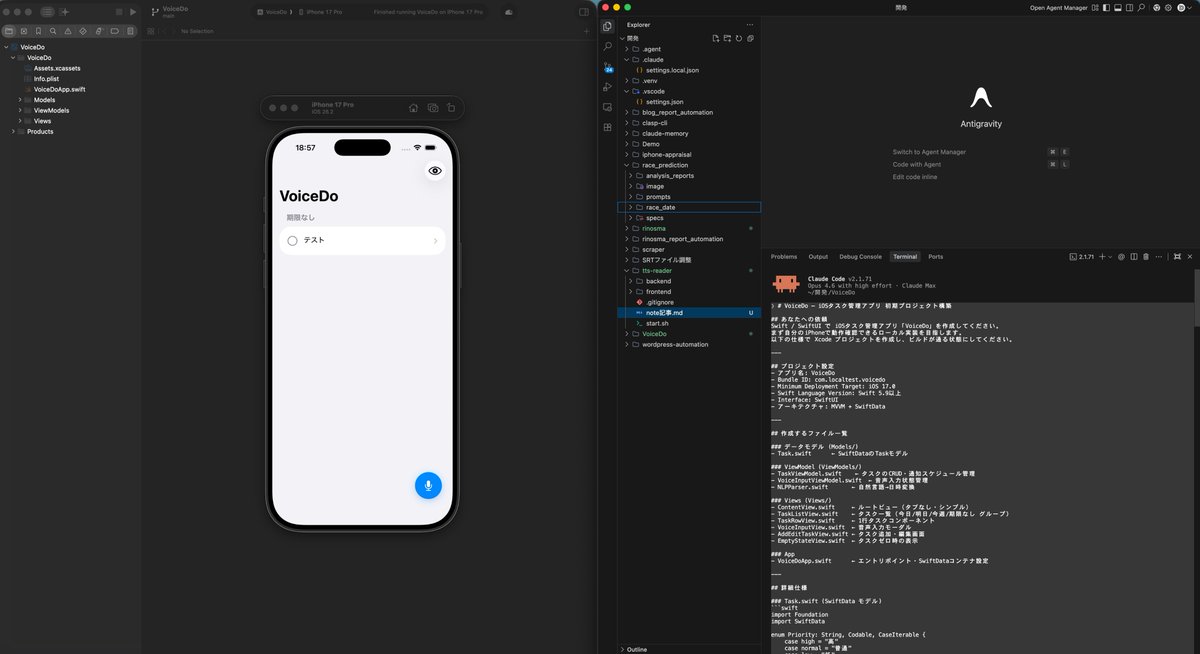Viewport: 1200px width, 654px height.
Task: Switch to Problems tab
Action: point(784,257)
